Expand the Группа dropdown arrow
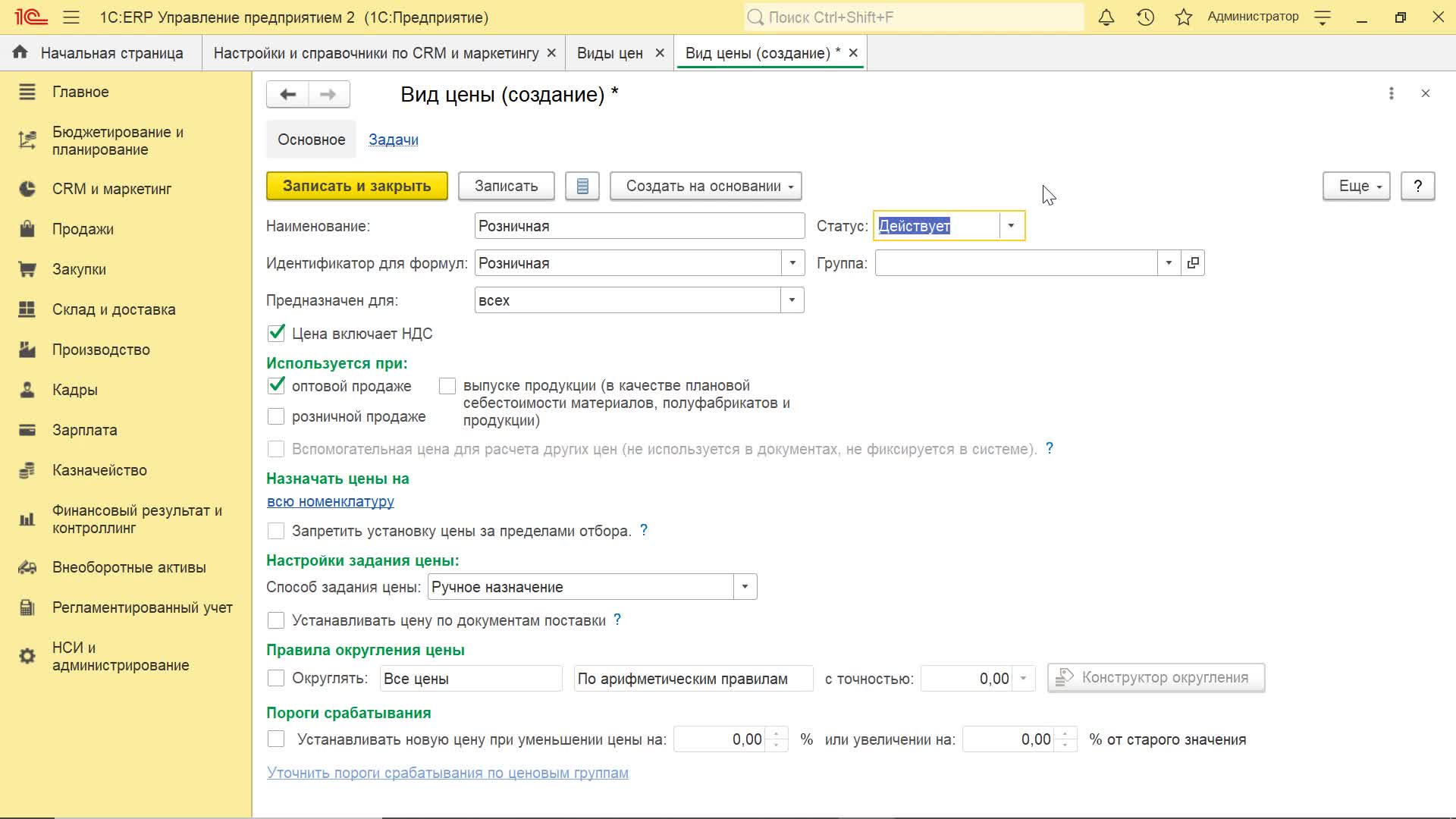This screenshot has width=1456, height=819. point(1169,263)
